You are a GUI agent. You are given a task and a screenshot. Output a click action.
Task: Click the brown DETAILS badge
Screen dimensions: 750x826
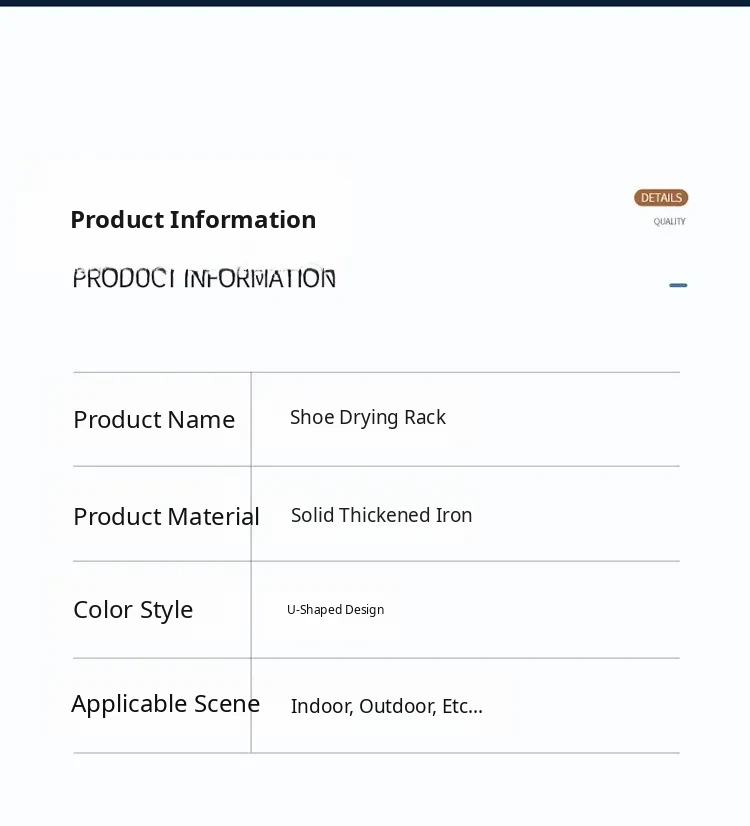pyautogui.click(x=661, y=198)
